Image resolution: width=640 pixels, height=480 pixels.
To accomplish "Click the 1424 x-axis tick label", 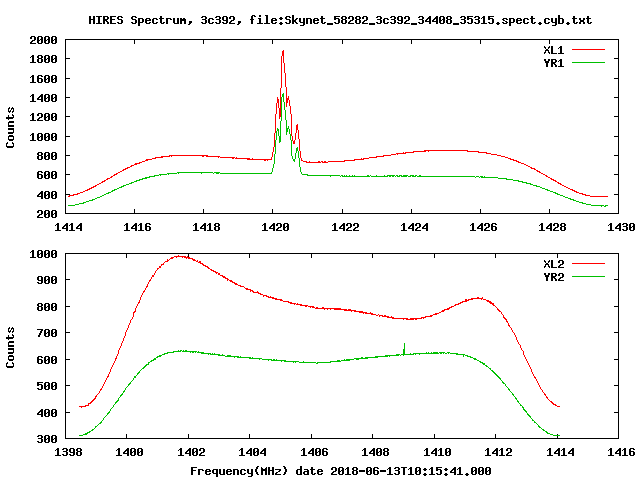I will [x=414, y=227].
